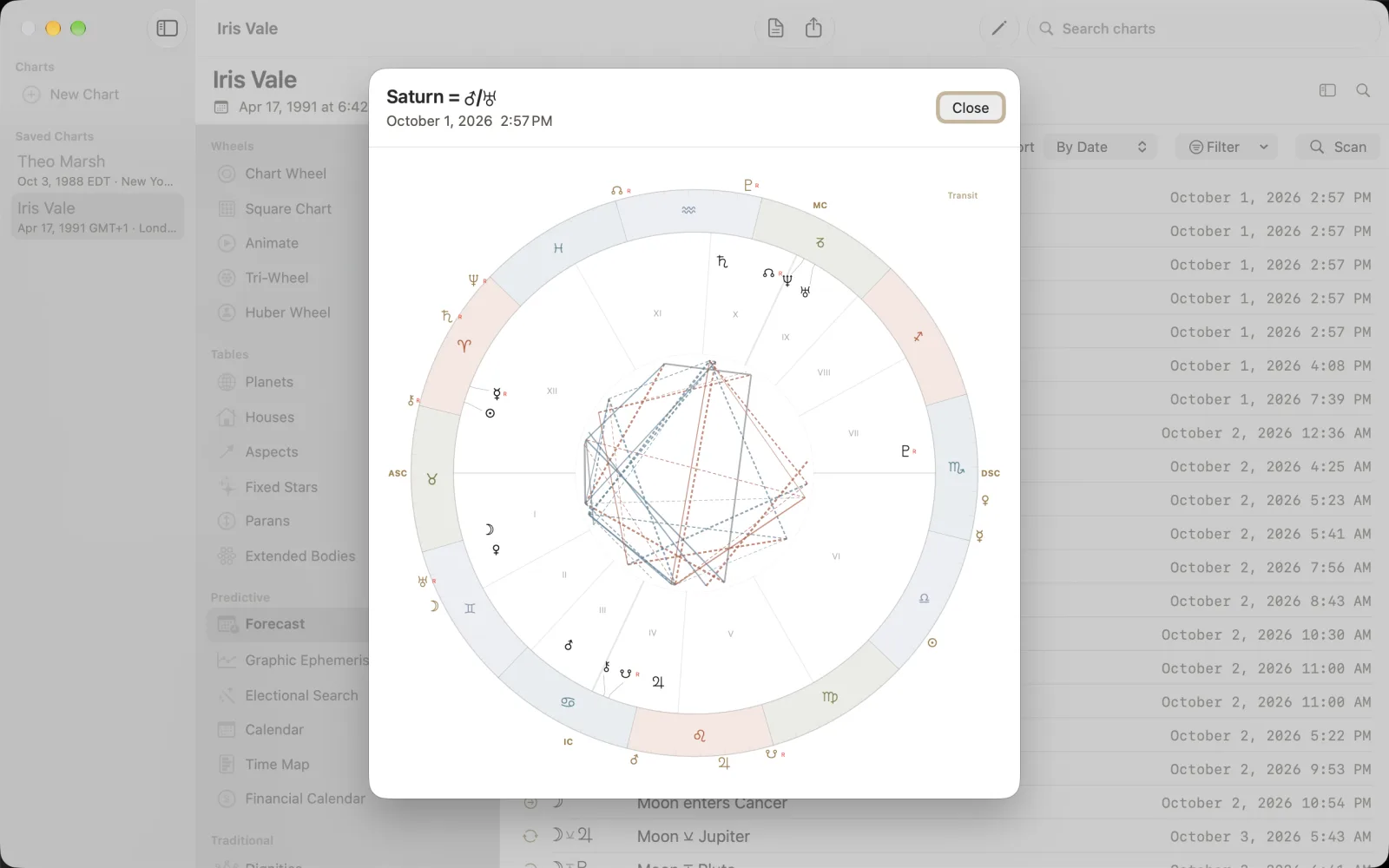This screenshot has width=1389, height=868.
Task: Open Financial Calendar
Action: click(x=304, y=799)
